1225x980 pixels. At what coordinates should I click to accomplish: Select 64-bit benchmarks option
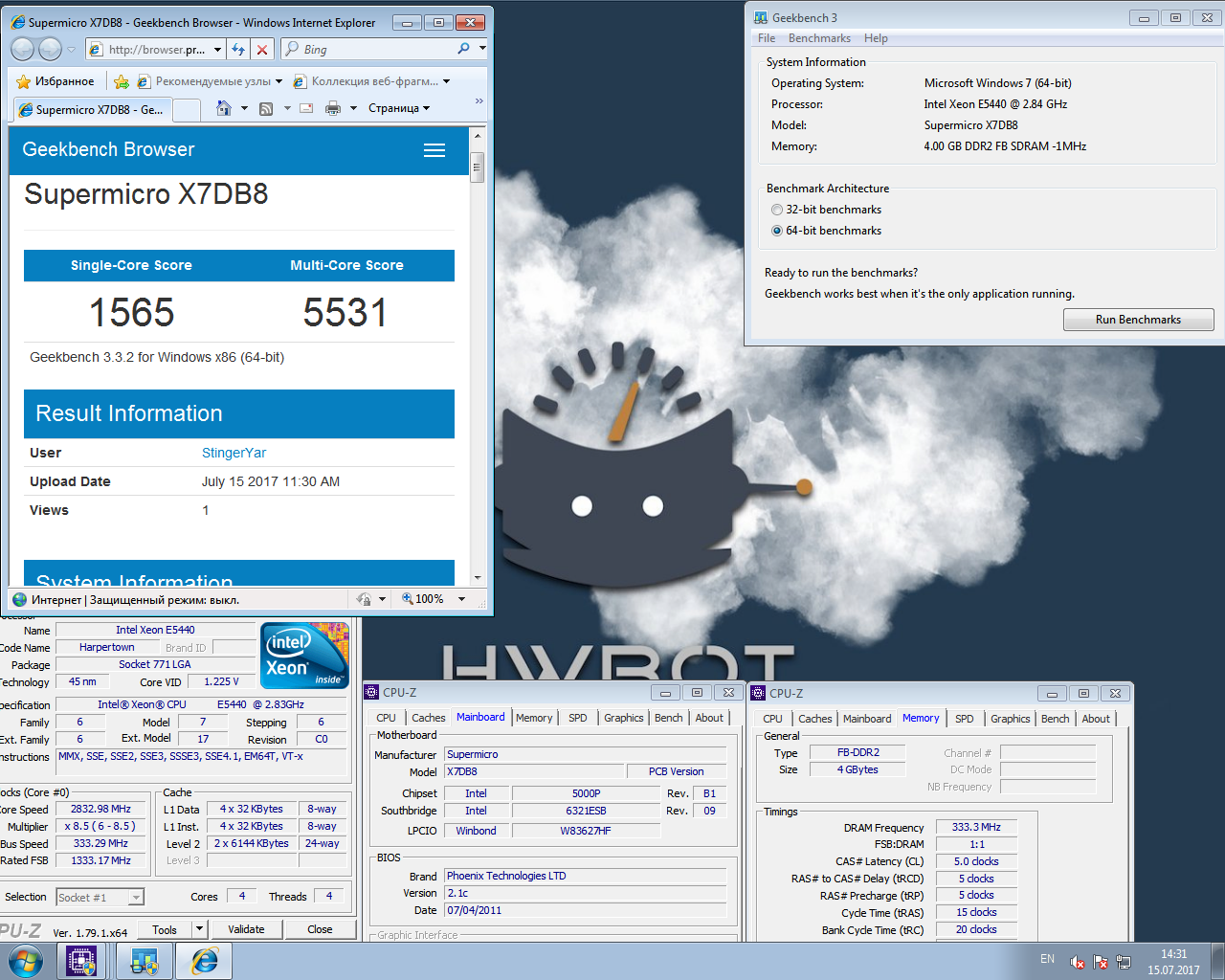(777, 231)
